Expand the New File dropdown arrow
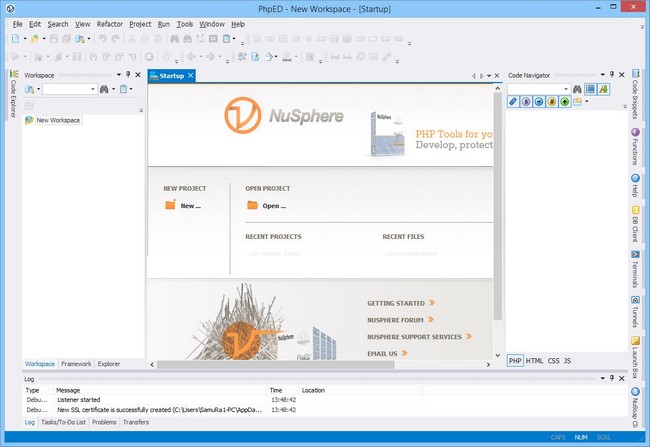The width and height of the screenshot is (650, 447). pyautogui.click(x=25, y=39)
